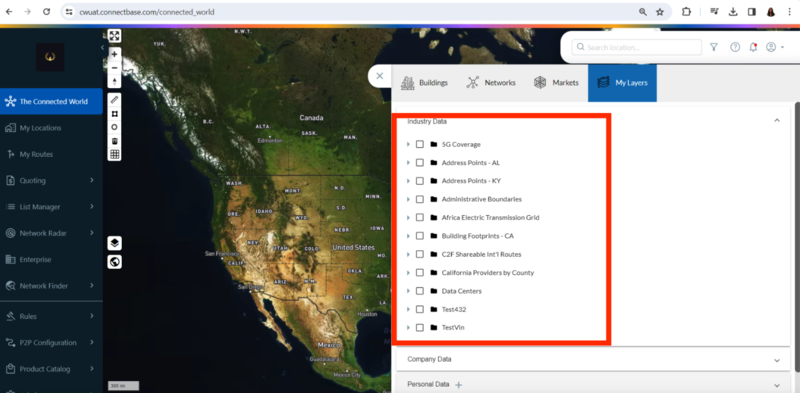
Task: Click the fullscreen map icon
Action: pyautogui.click(x=115, y=36)
